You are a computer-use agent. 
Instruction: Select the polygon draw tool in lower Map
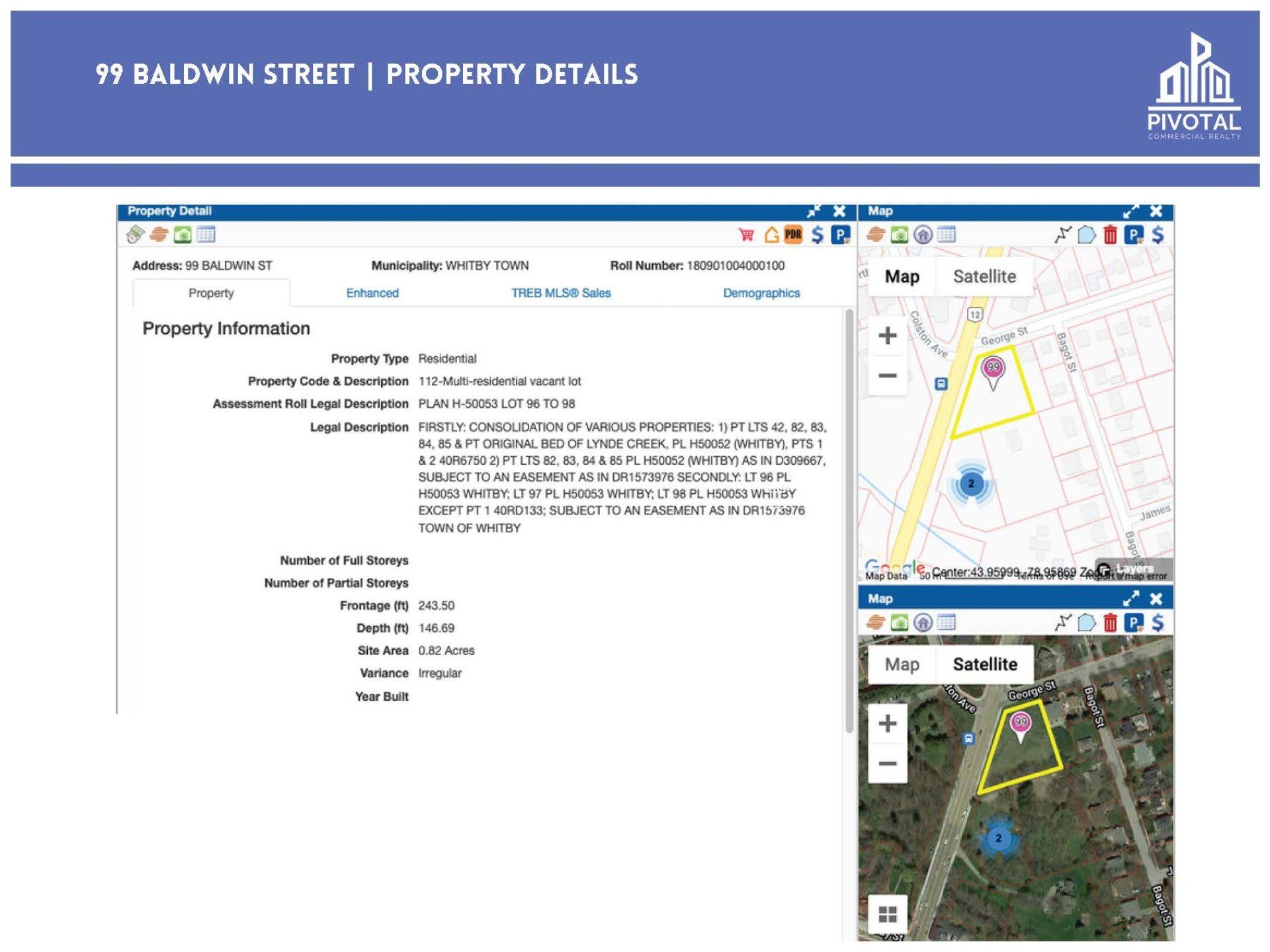pyautogui.click(x=1086, y=623)
